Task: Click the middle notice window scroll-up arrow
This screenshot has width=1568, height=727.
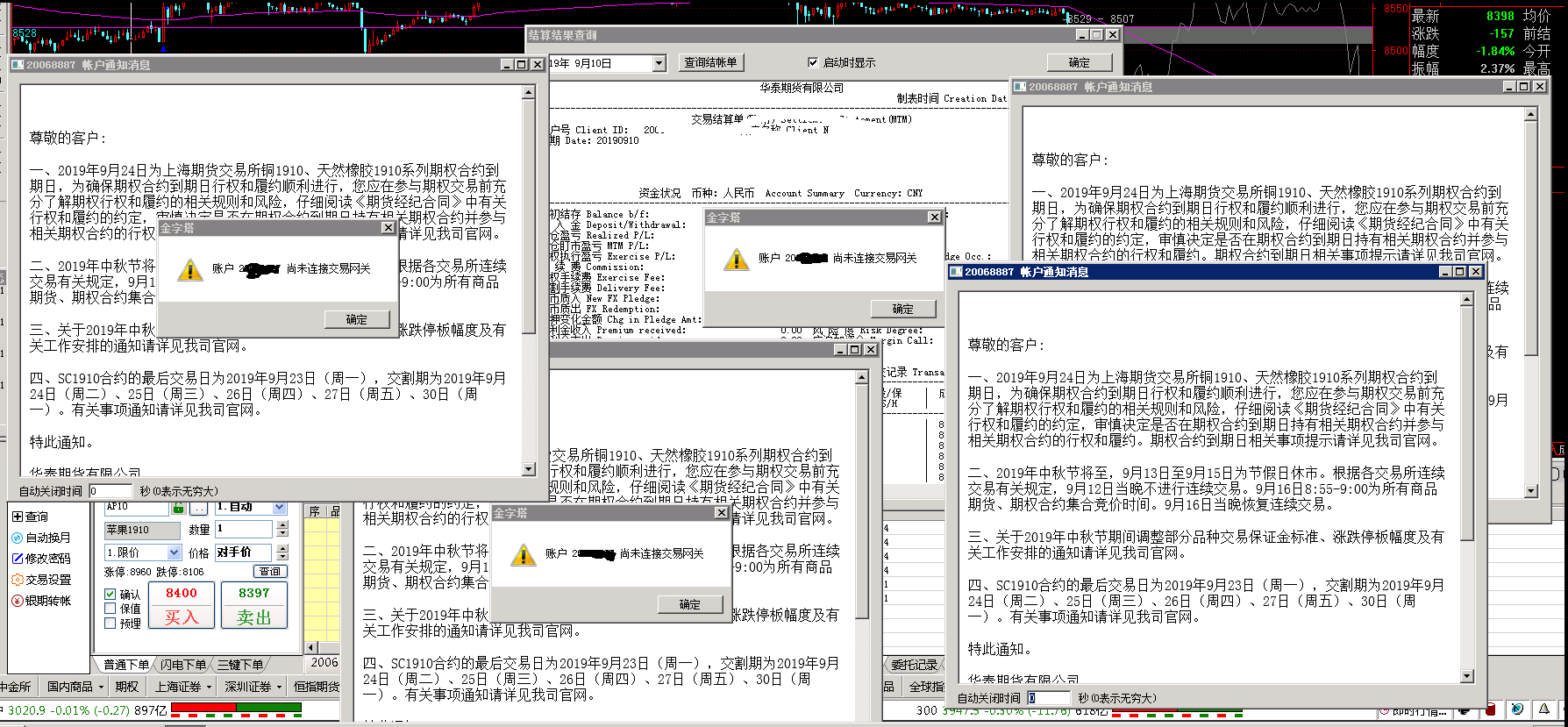Action: pyautogui.click(x=862, y=377)
